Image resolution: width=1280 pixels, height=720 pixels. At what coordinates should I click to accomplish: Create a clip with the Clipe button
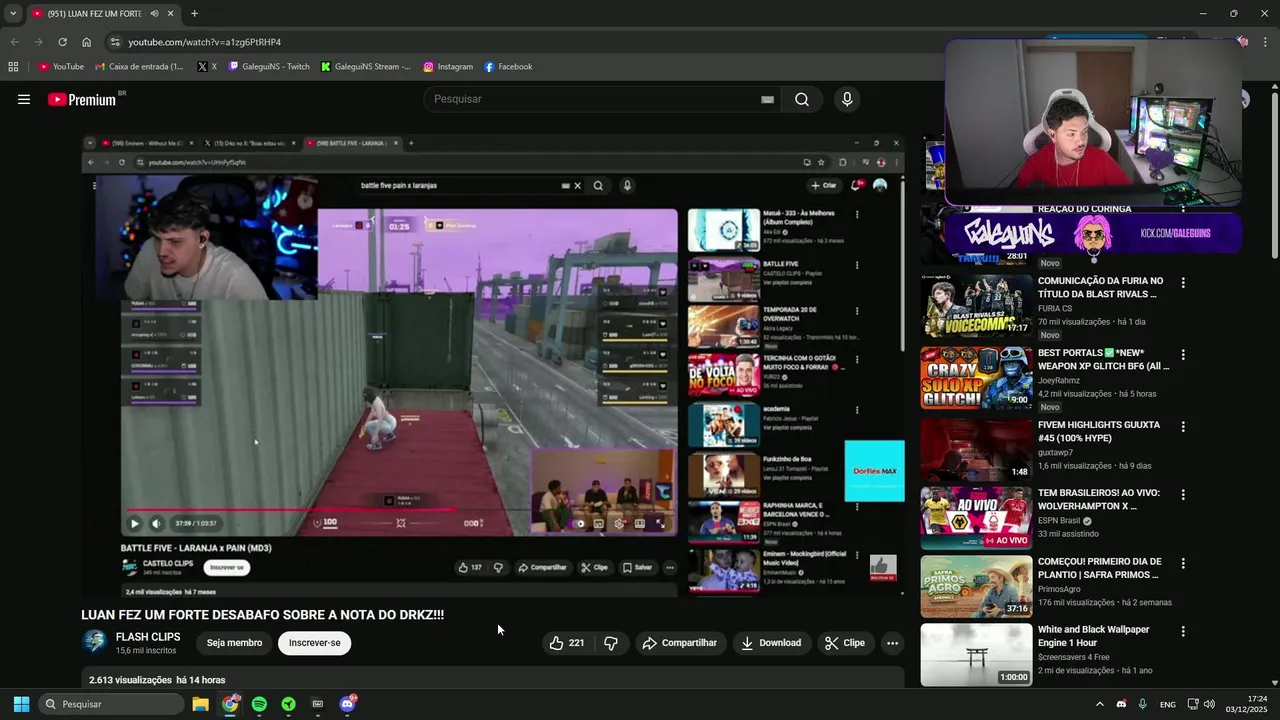coord(845,643)
